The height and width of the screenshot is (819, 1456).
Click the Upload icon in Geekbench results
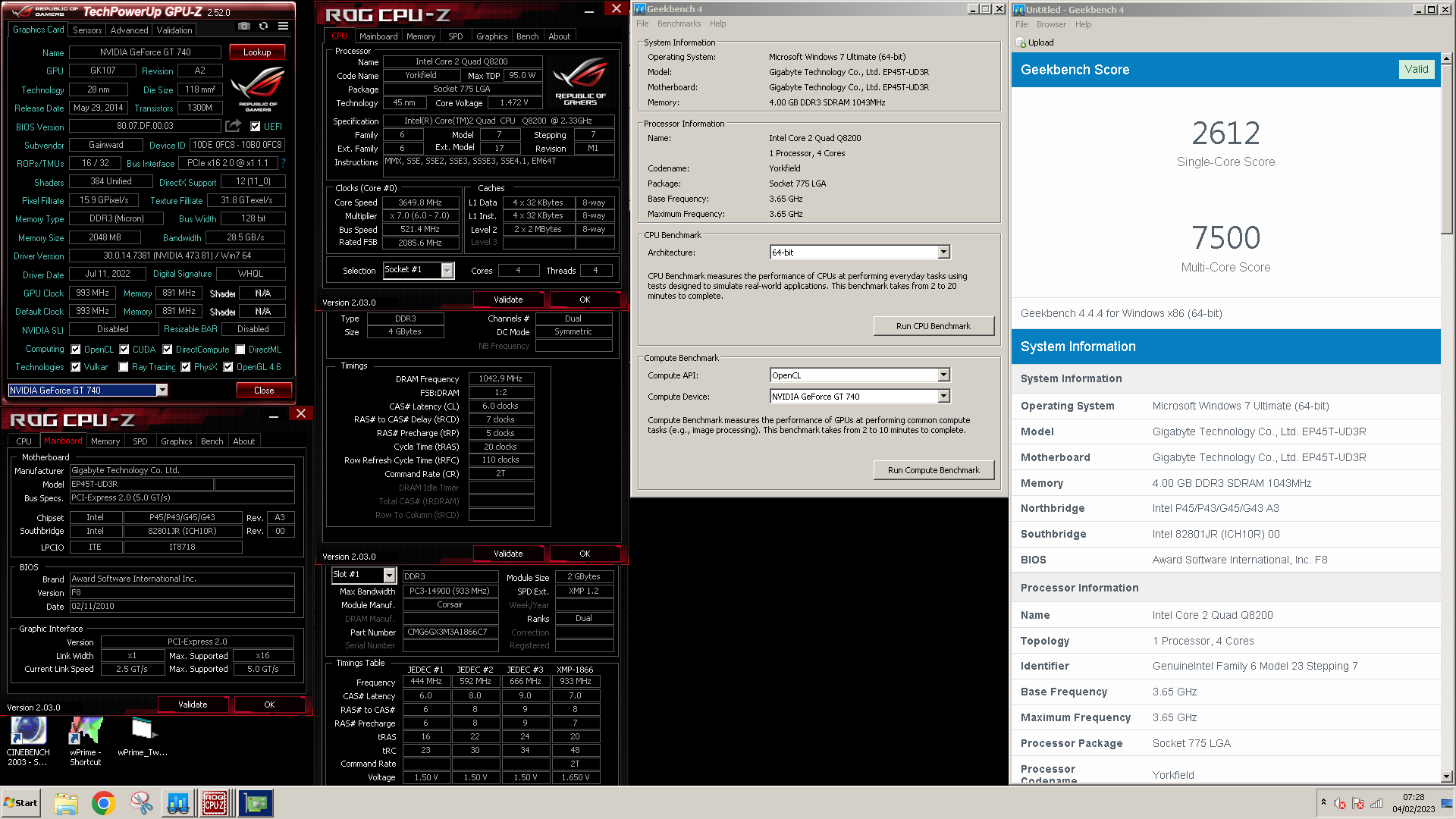point(1021,42)
